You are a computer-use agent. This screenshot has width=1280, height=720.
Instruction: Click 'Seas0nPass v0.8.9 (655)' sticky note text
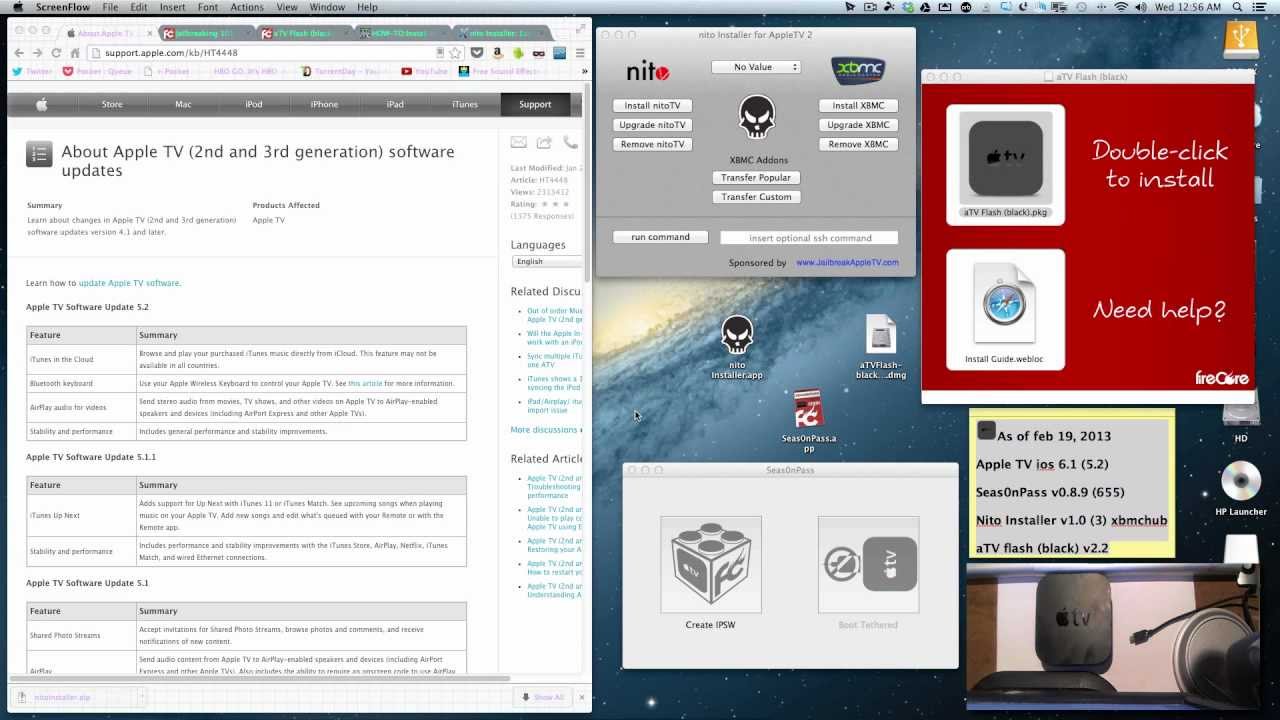click(x=1050, y=492)
